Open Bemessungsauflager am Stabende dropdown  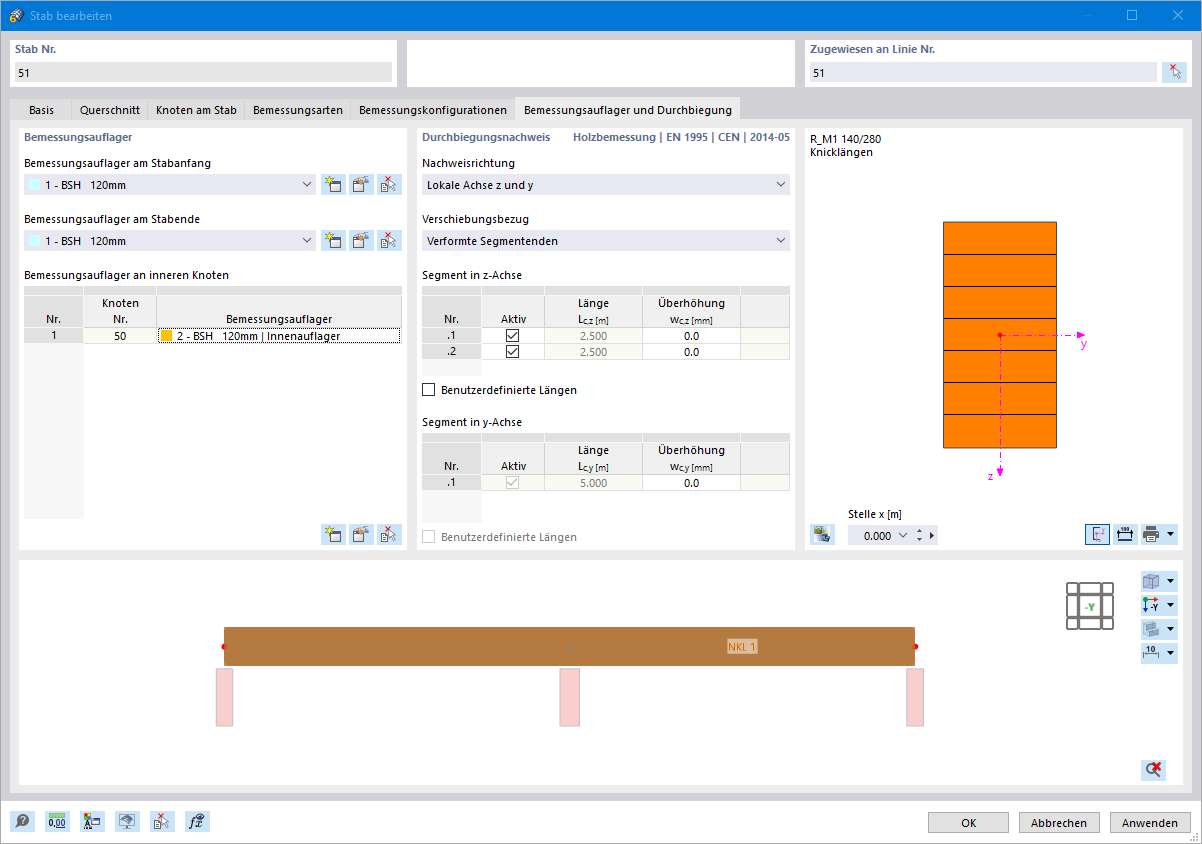click(x=306, y=241)
